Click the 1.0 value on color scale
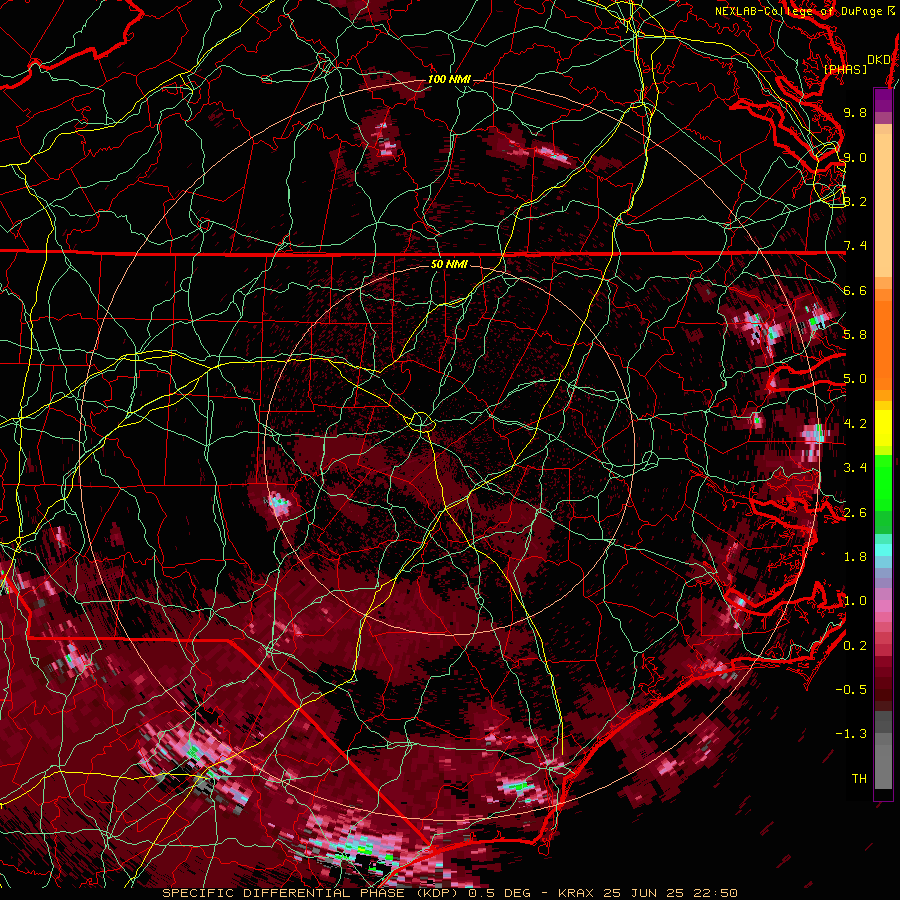This screenshot has width=900, height=900. coord(855,601)
